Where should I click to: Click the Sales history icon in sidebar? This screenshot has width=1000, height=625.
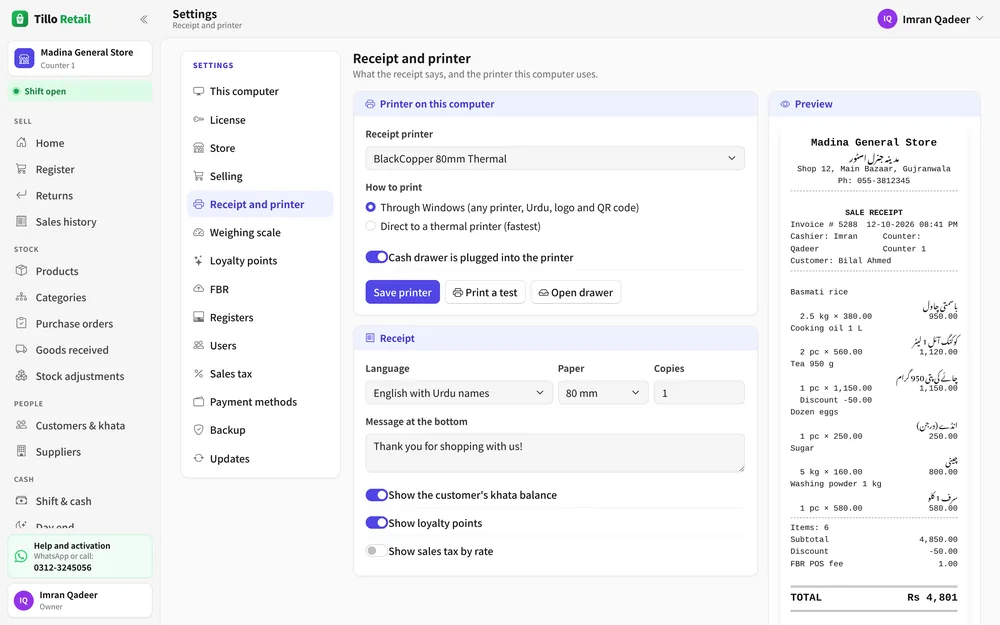pos(22,221)
